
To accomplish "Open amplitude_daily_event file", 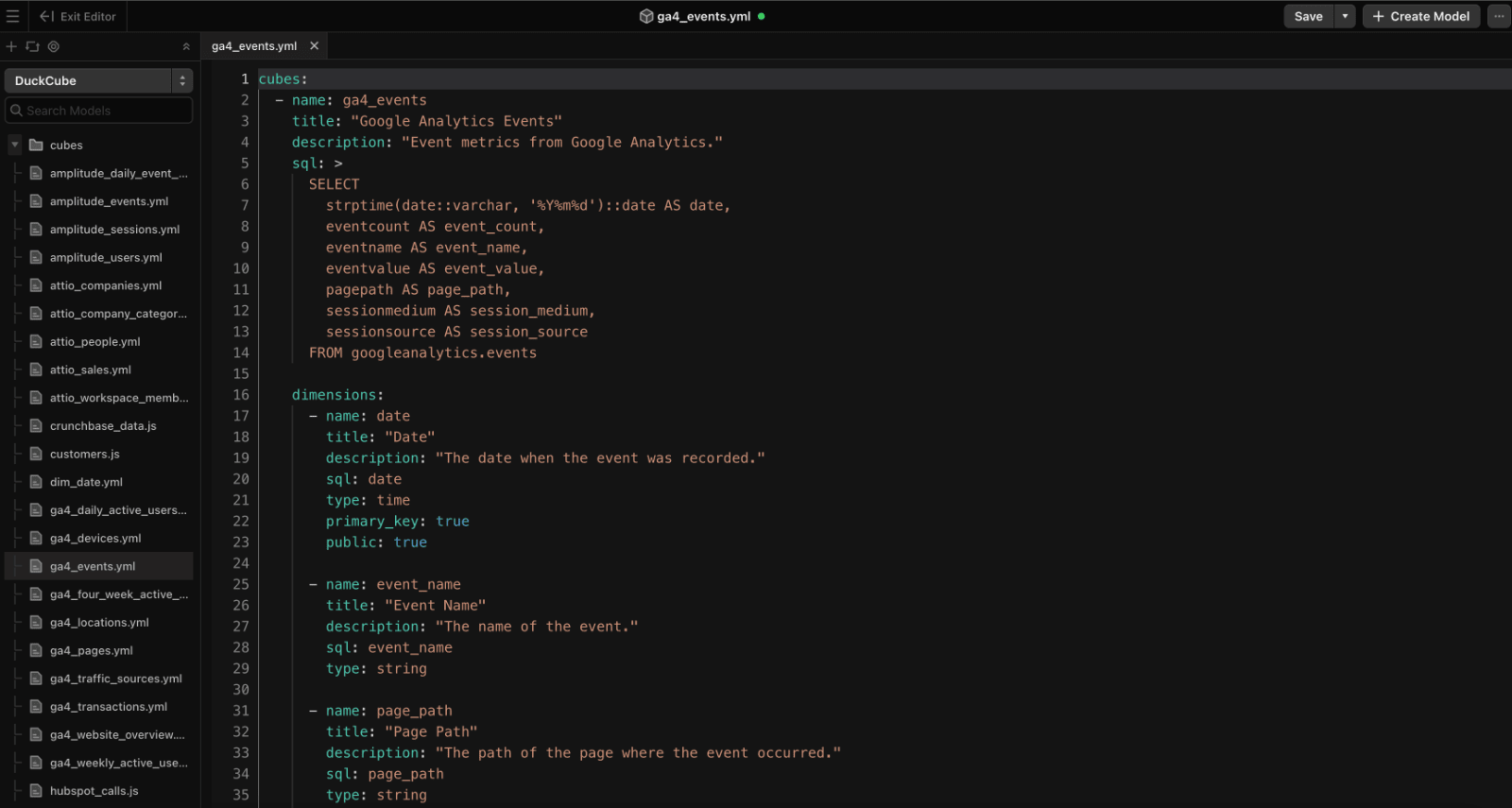I will tap(118, 173).
